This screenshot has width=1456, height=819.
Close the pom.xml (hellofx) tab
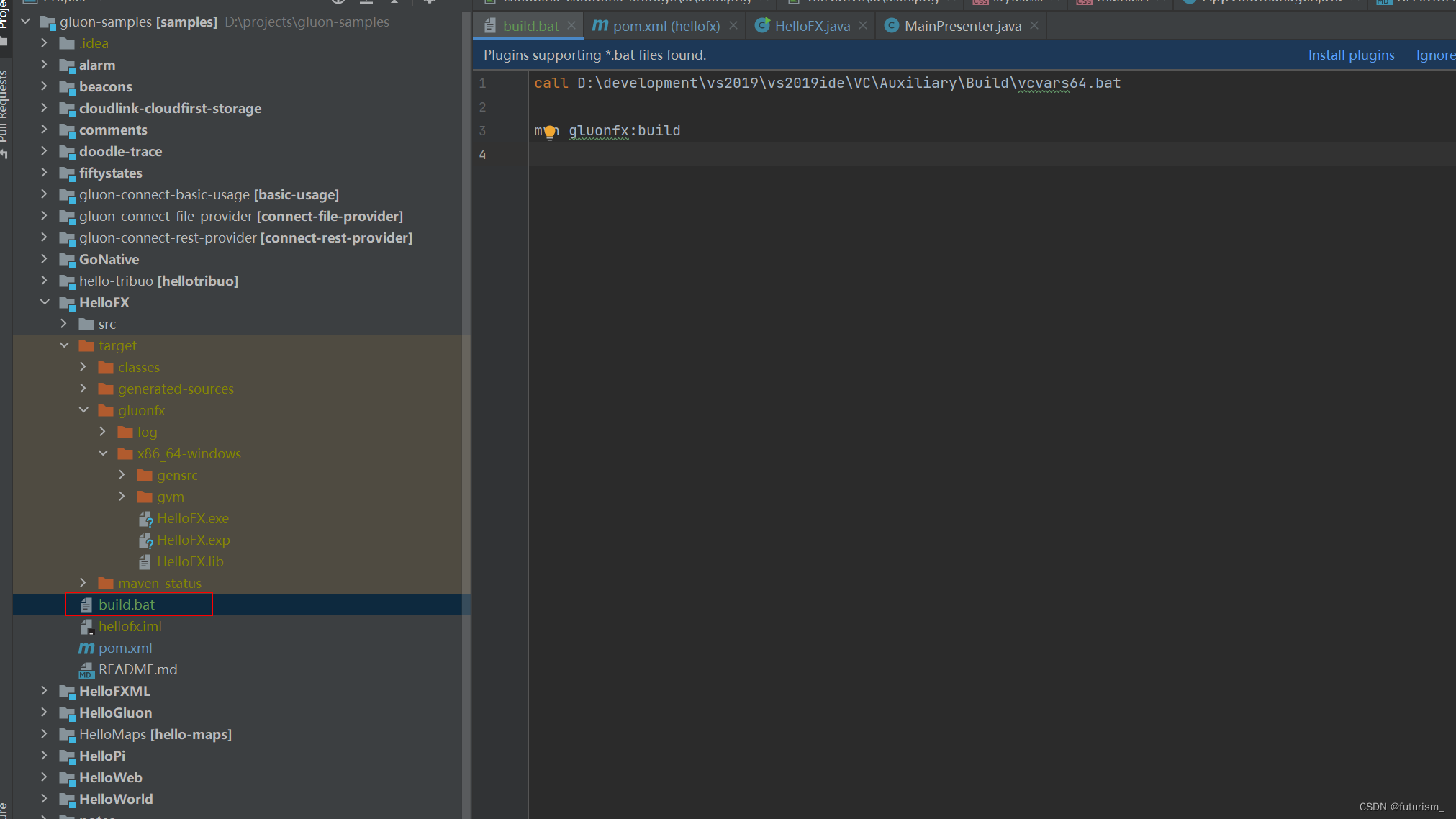pos(733,25)
